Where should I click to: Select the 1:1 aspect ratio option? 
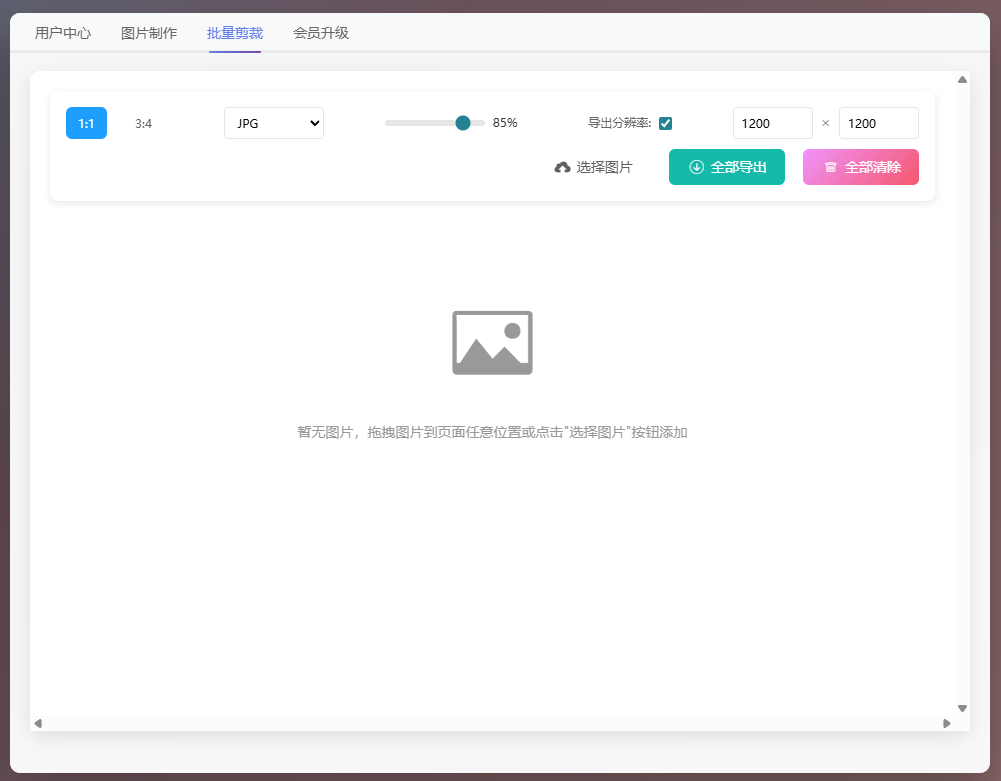(x=86, y=122)
